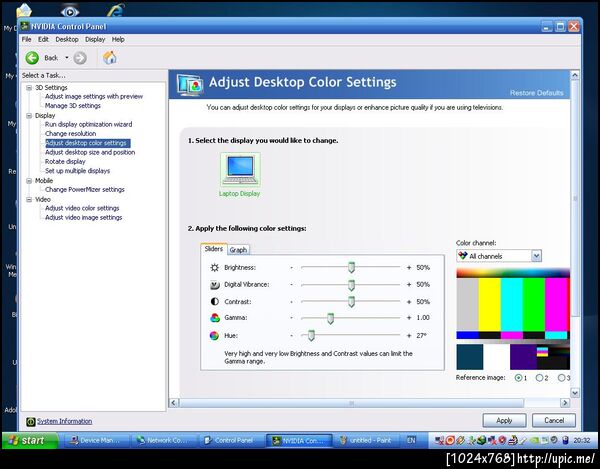Click the Contrast slider handle

tap(351, 301)
